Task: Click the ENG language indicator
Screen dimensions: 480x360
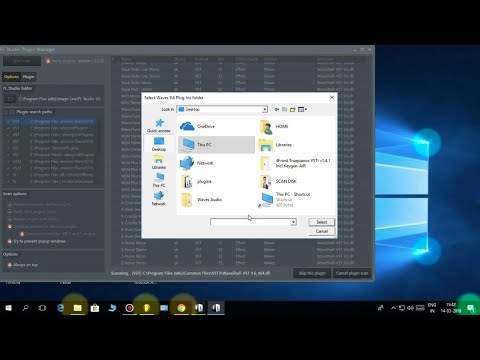Action: point(432,308)
